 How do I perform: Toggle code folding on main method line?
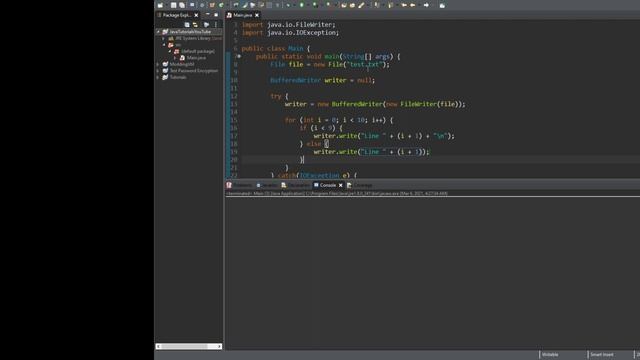pos(239,56)
